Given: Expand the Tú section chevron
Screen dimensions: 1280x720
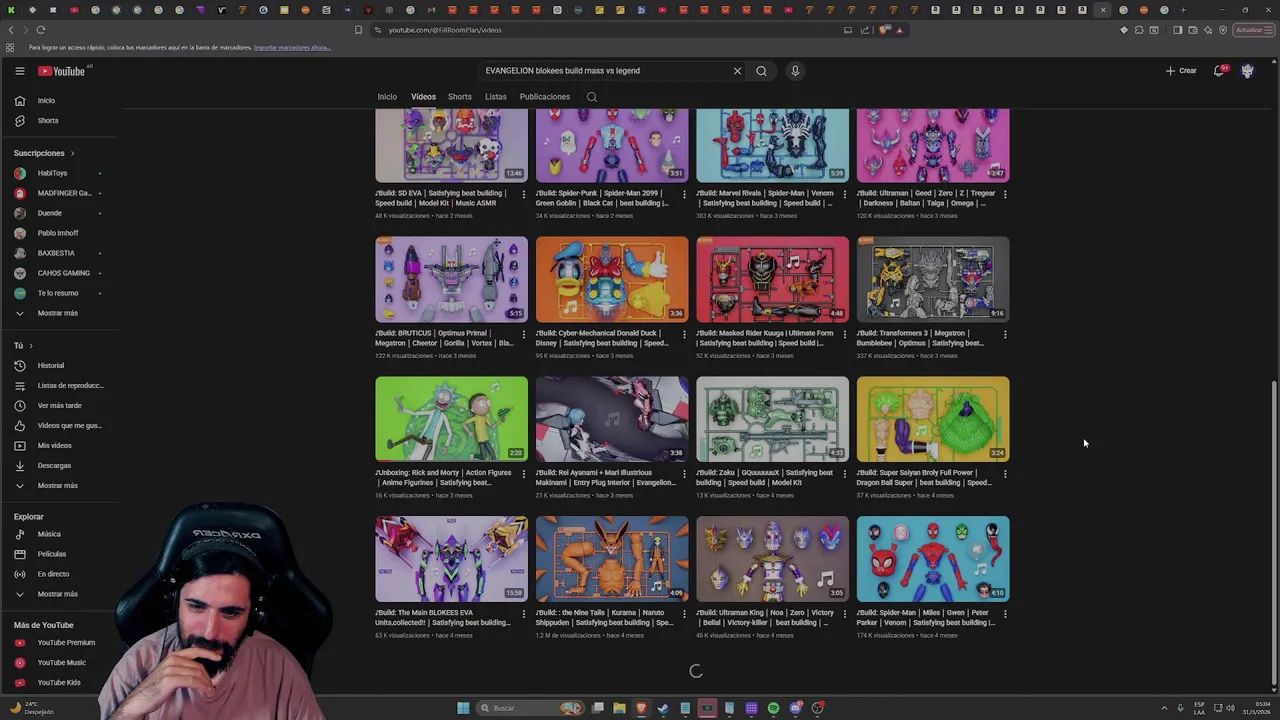Looking at the screenshot, I should (x=31, y=345).
